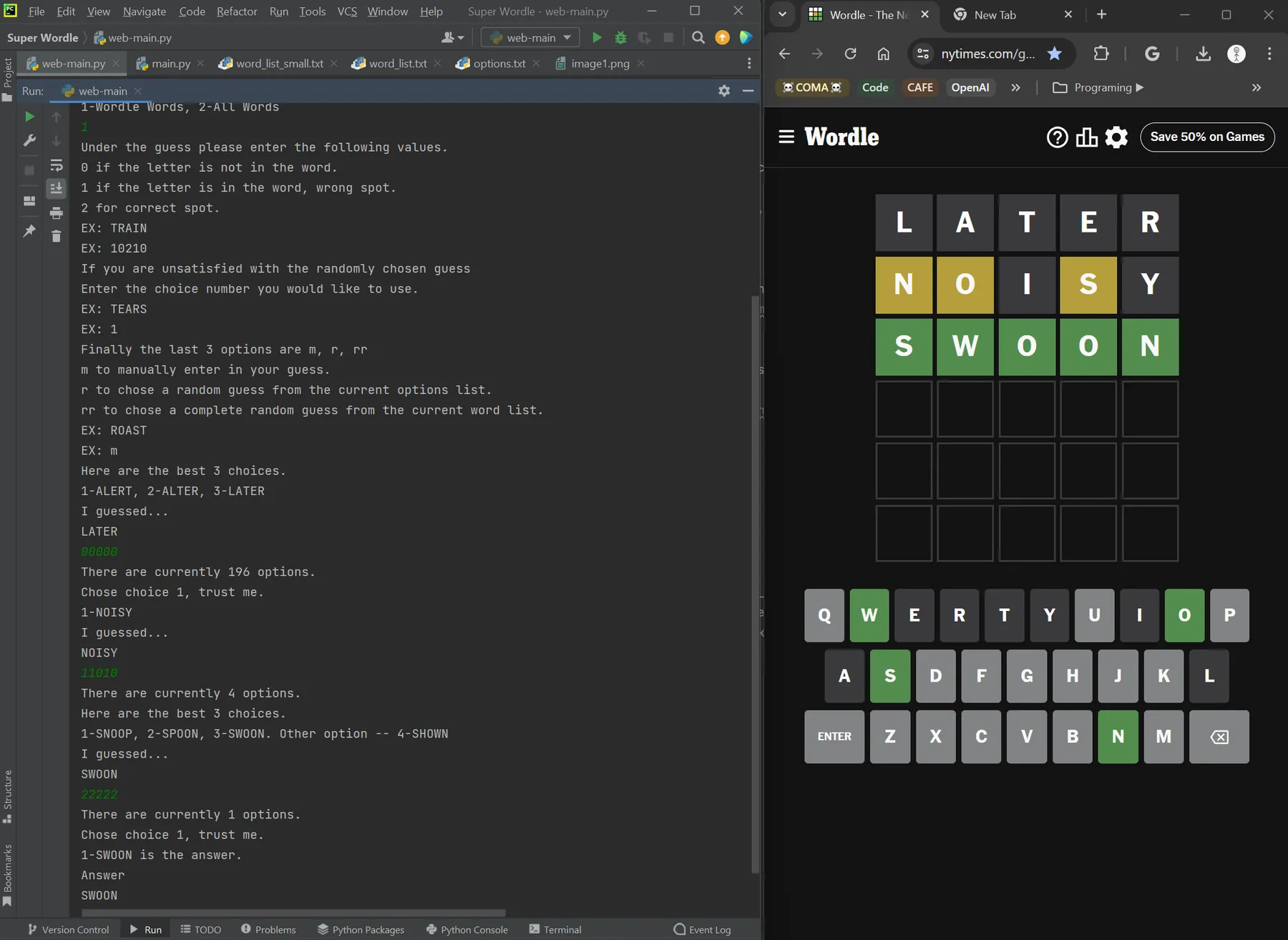1288x940 pixels.
Task: Open the Terminal tool window
Action: coord(555,929)
